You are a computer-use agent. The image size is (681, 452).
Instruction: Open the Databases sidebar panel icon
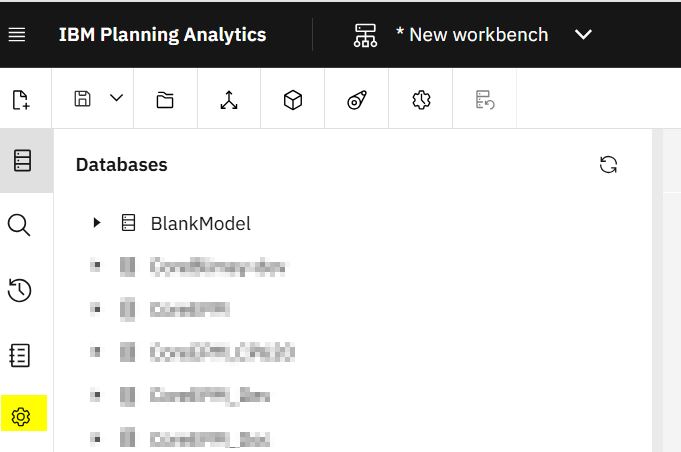[x=20, y=161]
